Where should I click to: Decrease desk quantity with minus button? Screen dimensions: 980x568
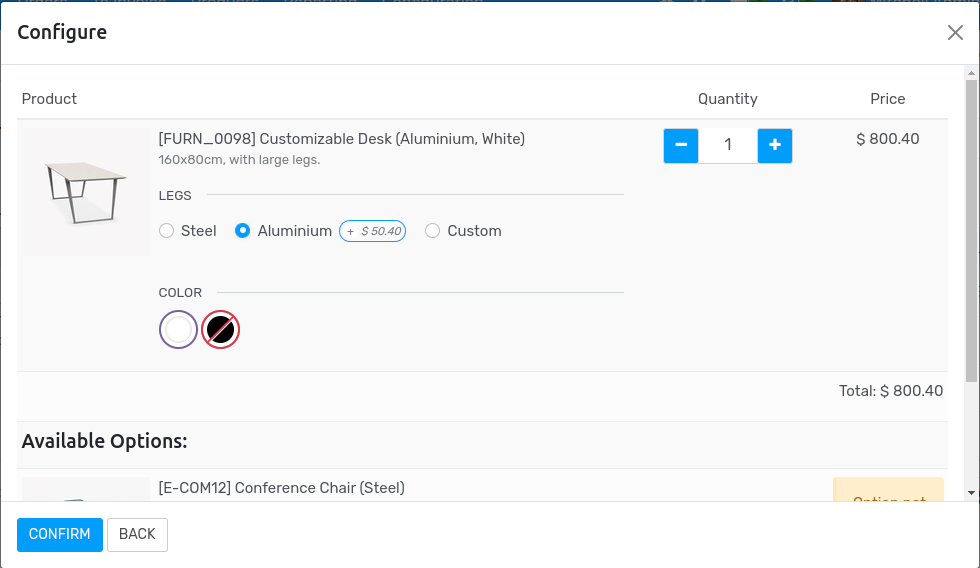pos(681,145)
